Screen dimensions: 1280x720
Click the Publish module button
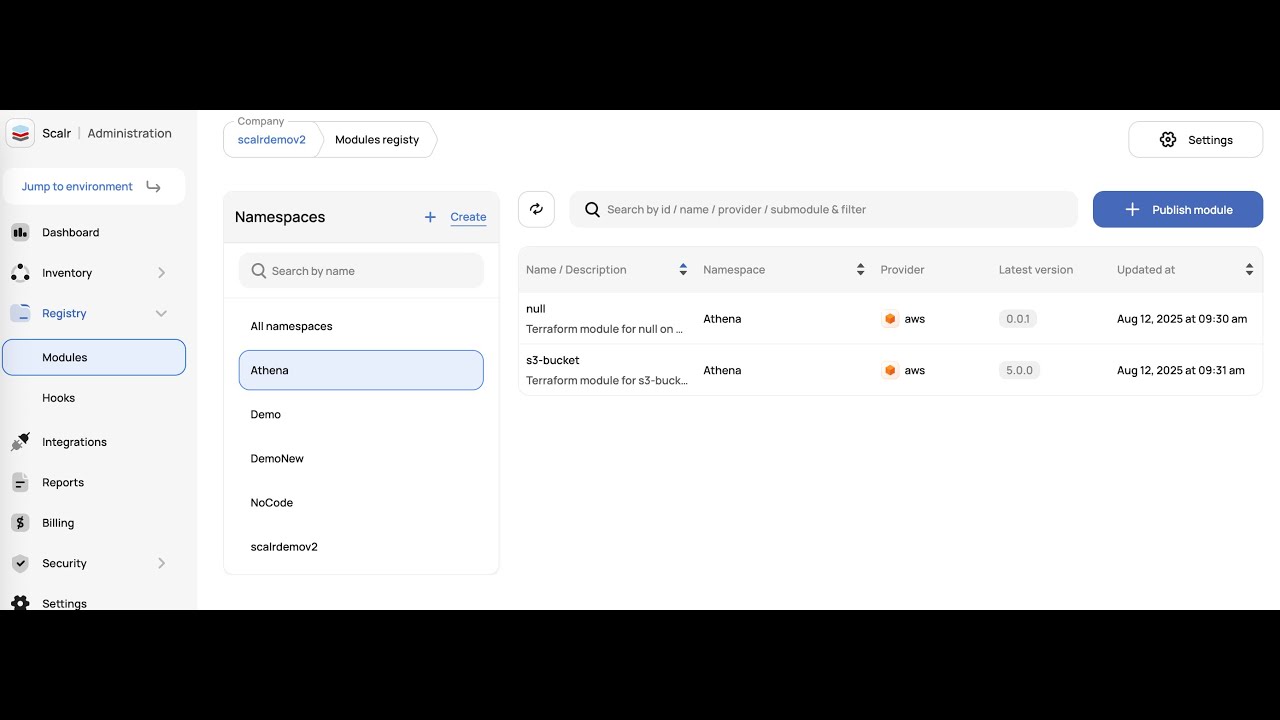pos(1177,210)
